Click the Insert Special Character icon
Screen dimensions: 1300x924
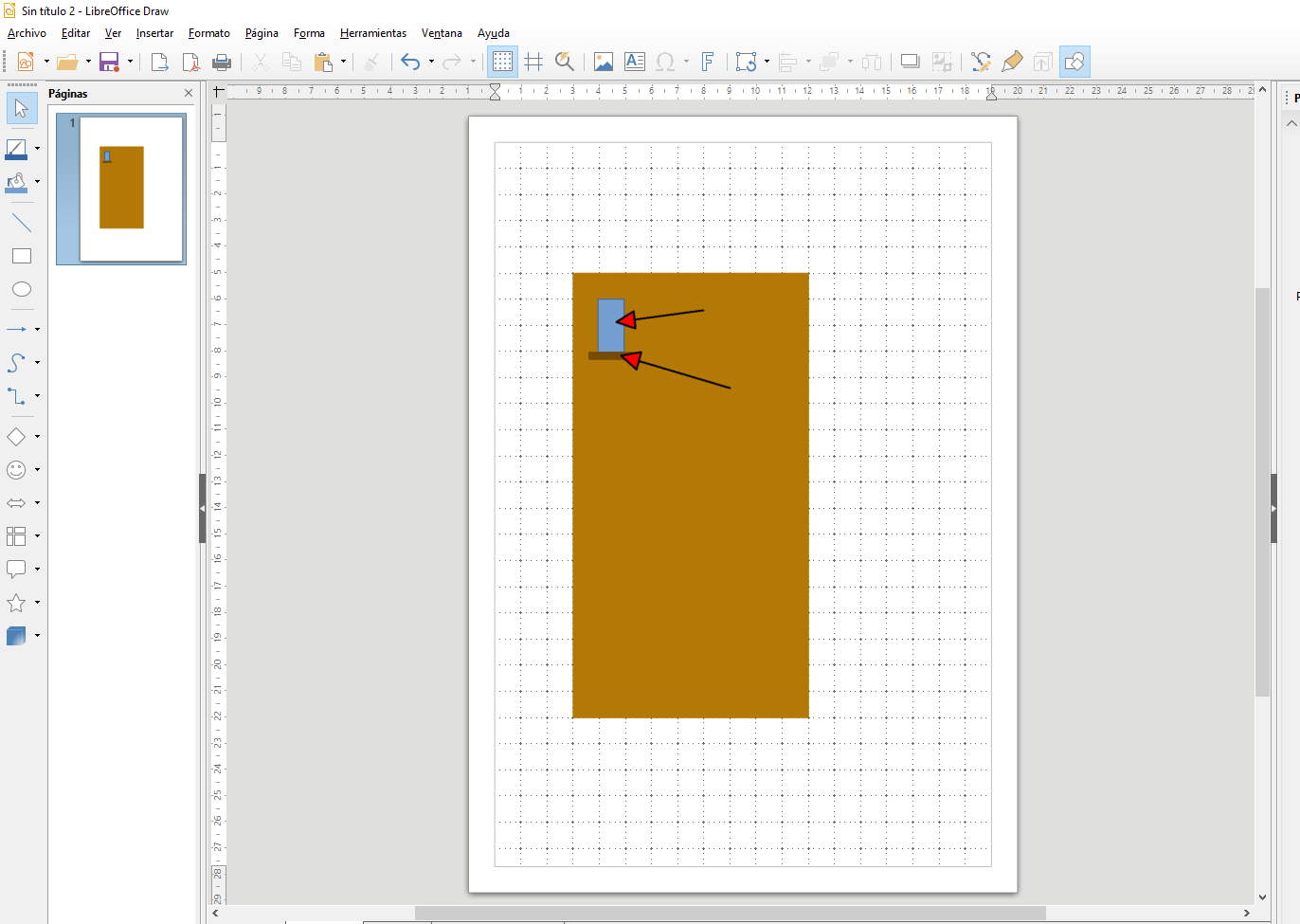665,62
